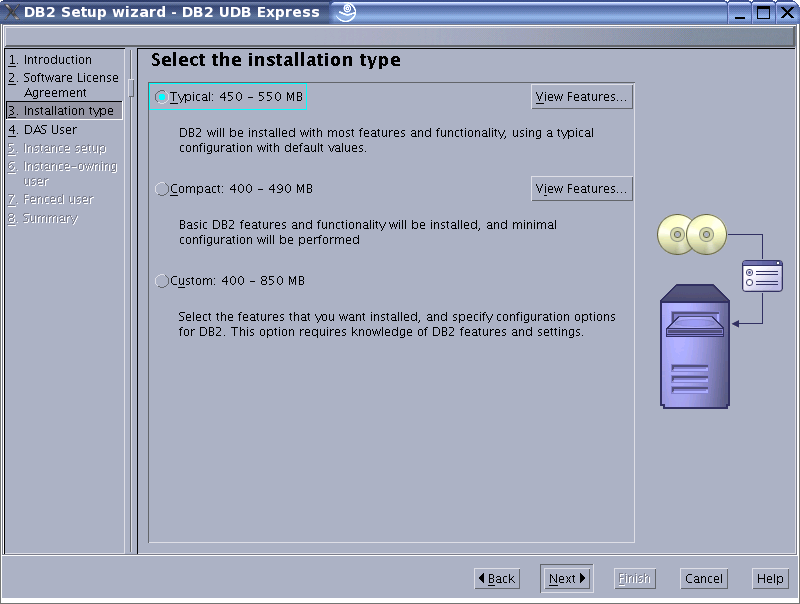Minimize the DB2 Setup wizard window
The height and width of the screenshot is (604, 800).
point(740,12)
